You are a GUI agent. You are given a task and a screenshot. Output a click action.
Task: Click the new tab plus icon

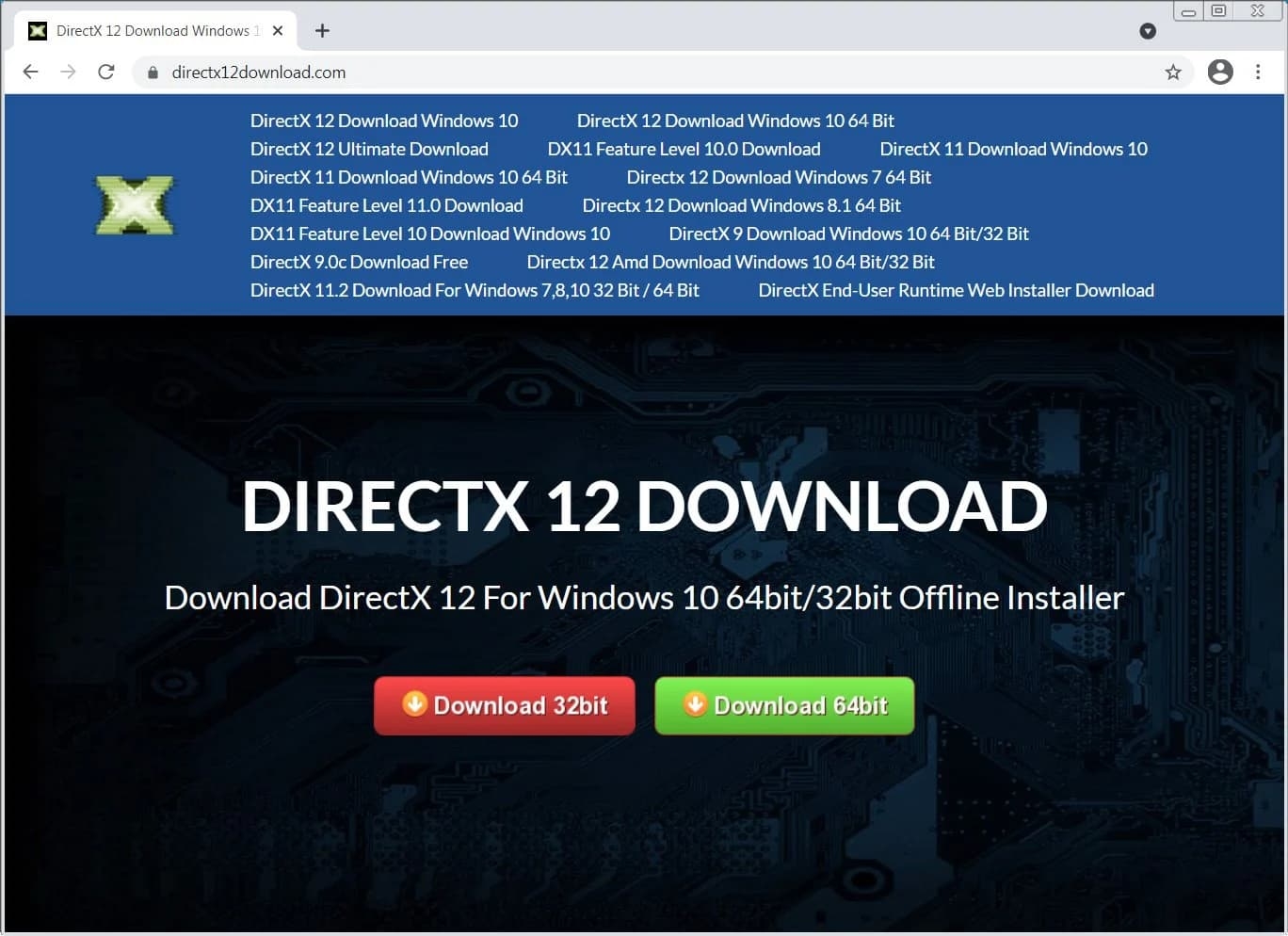[x=322, y=31]
